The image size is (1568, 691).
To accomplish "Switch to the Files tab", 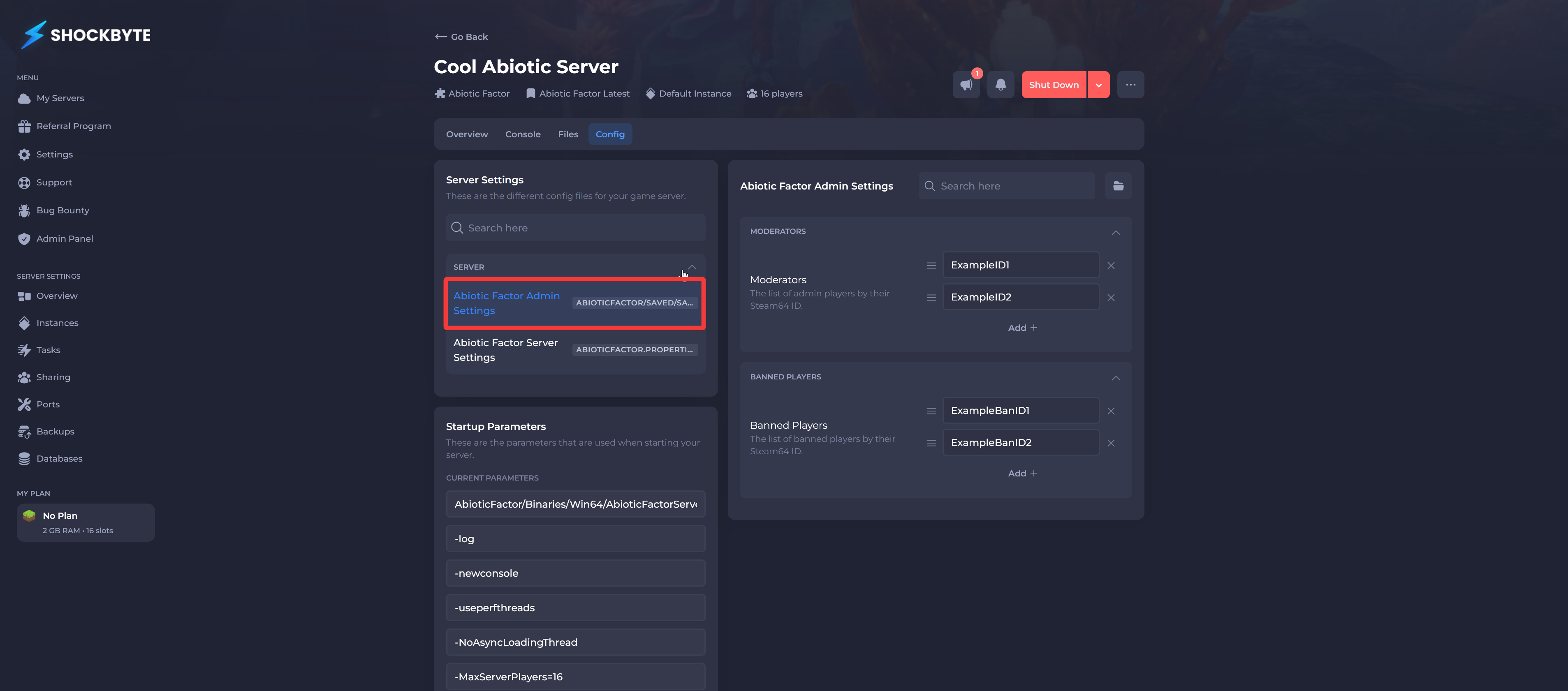I will point(568,134).
